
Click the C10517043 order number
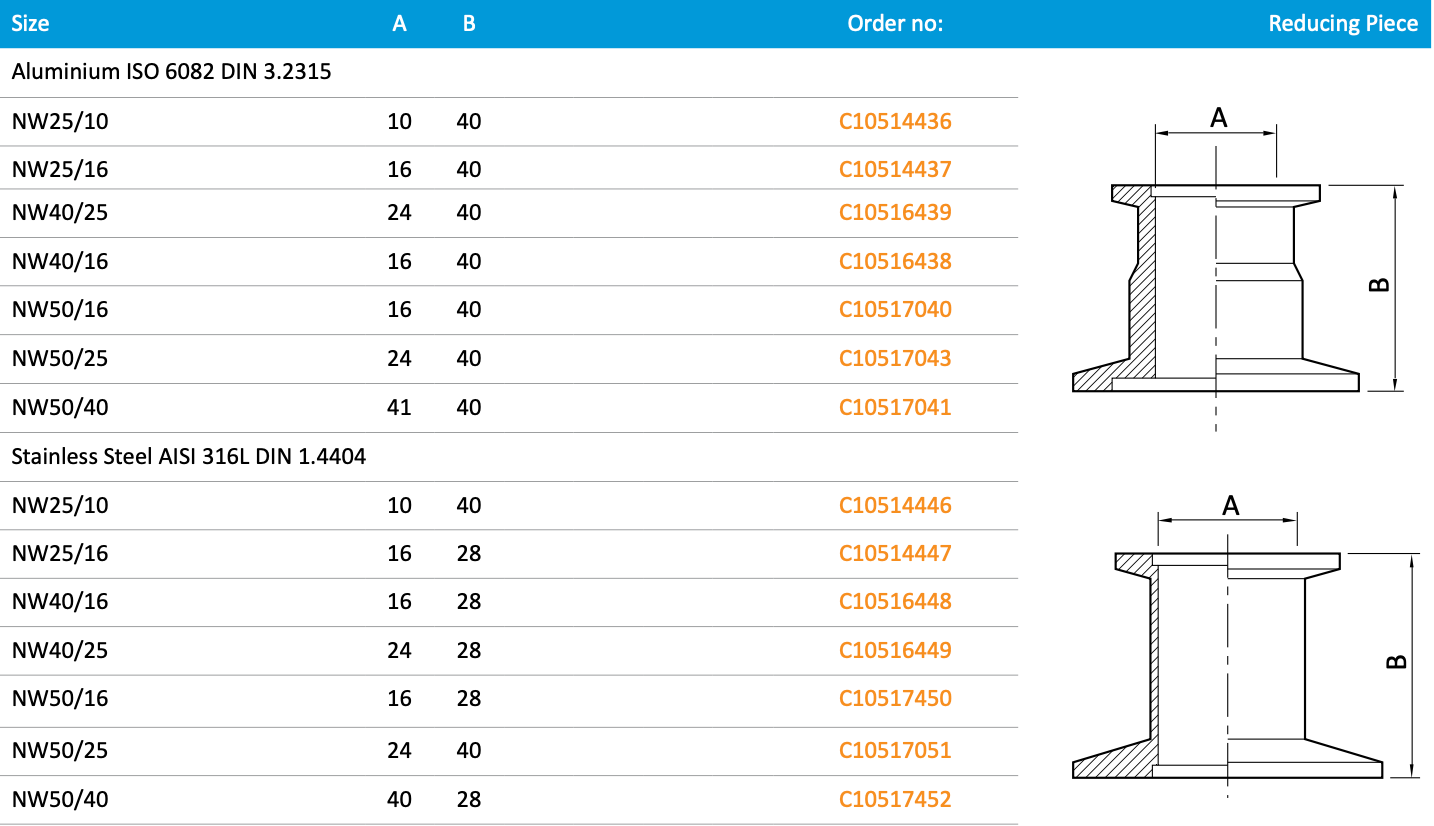coord(895,359)
